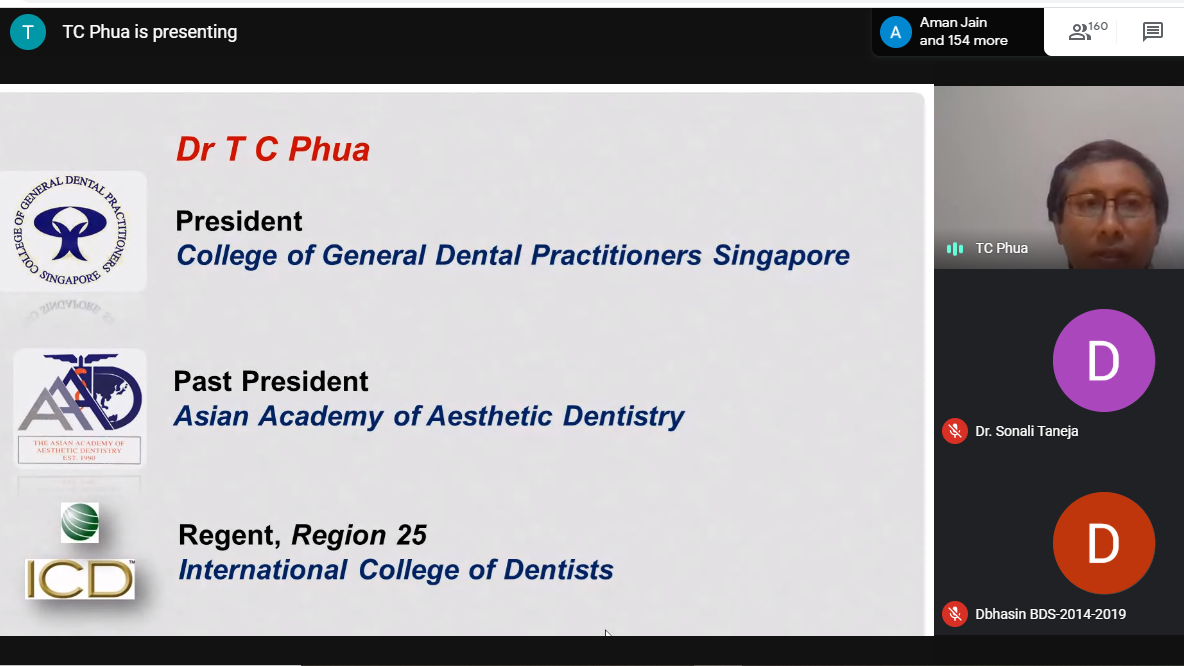Image resolution: width=1184 pixels, height=666 pixels.
Task: Click the teal T presenter avatar
Action: point(28,32)
